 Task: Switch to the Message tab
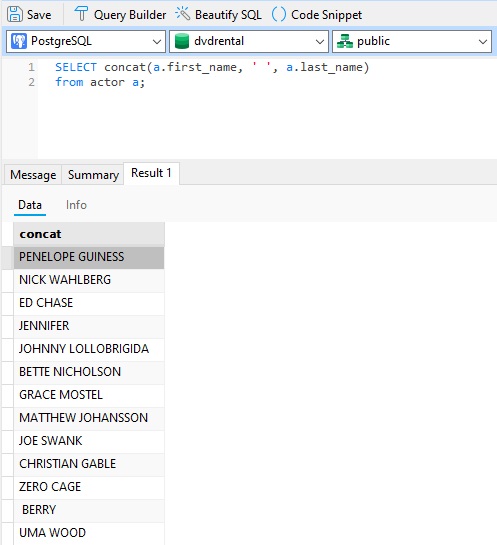coord(33,174)
